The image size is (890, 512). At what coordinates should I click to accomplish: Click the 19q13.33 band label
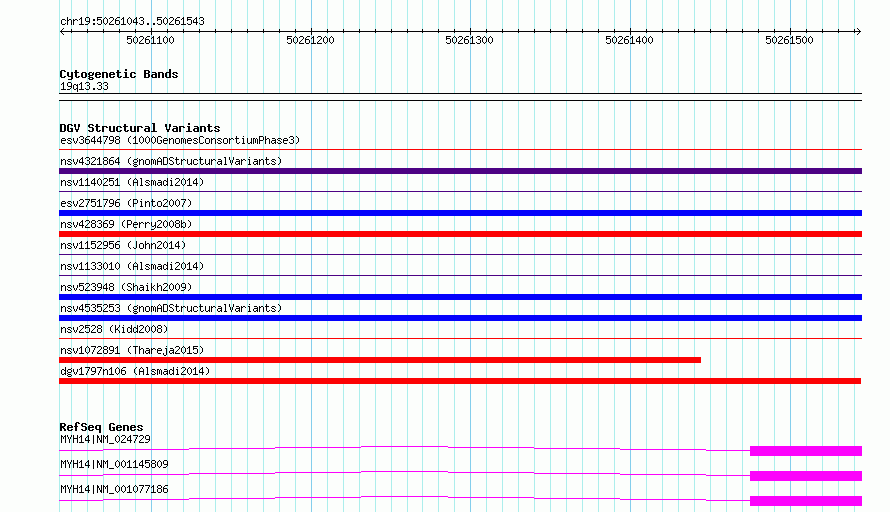(84, 86)
